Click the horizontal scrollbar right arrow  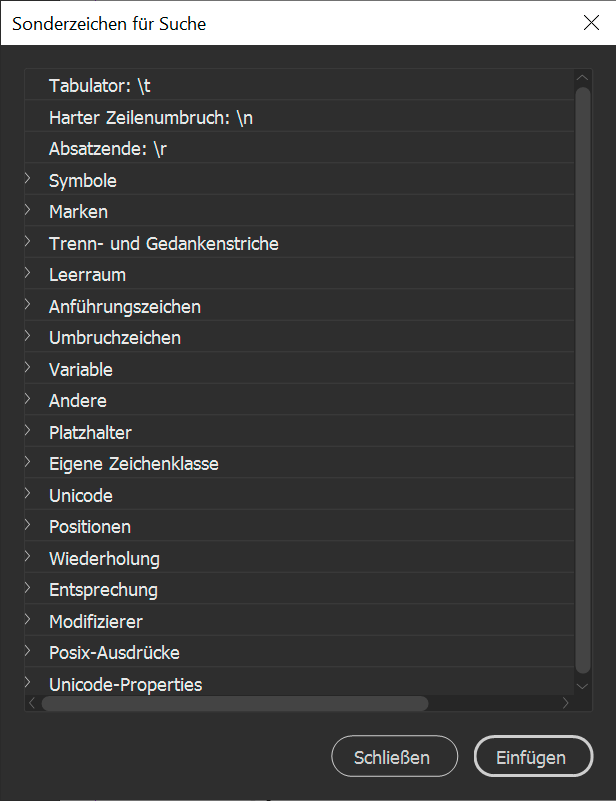pos(565,703)
